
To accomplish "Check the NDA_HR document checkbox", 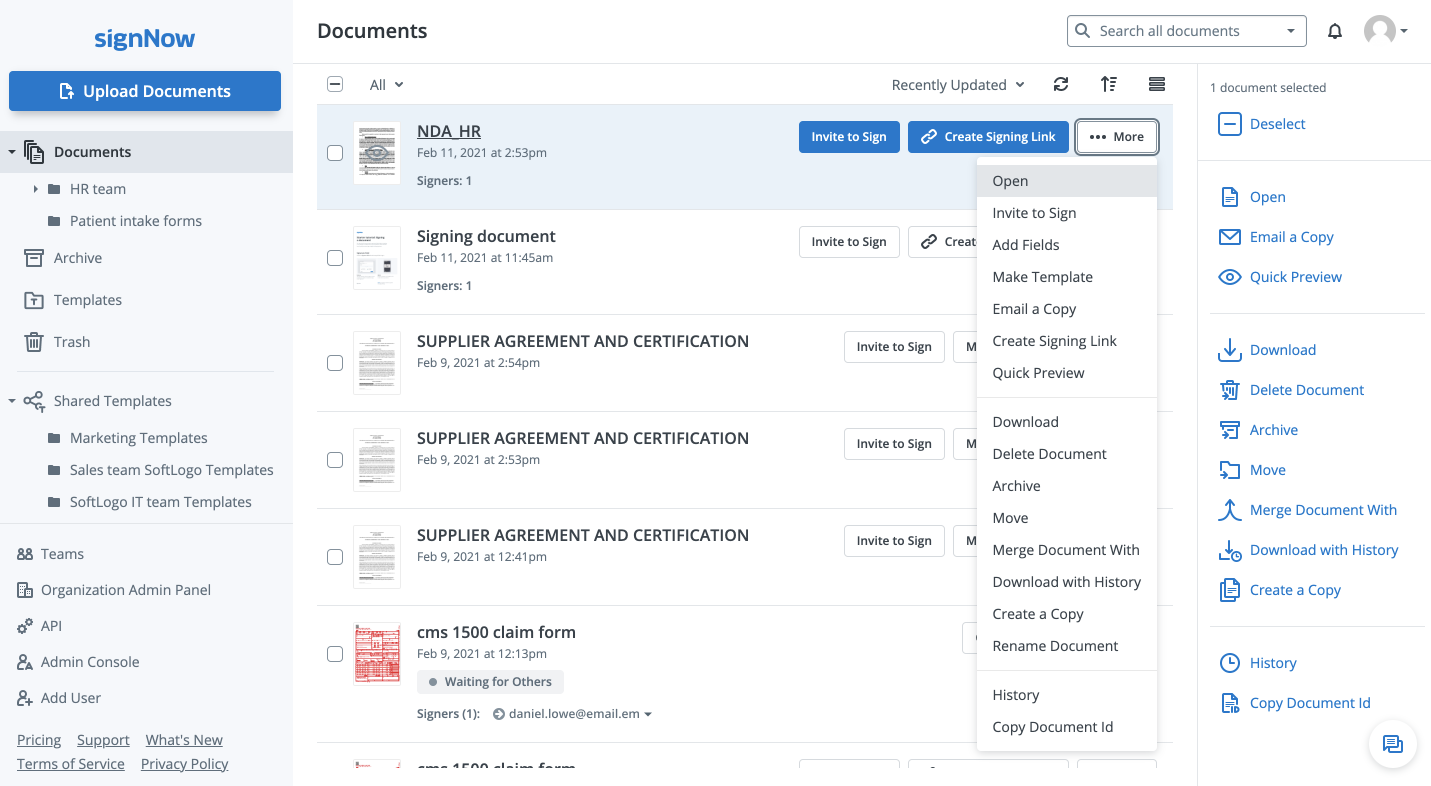I will pos(335,153).
